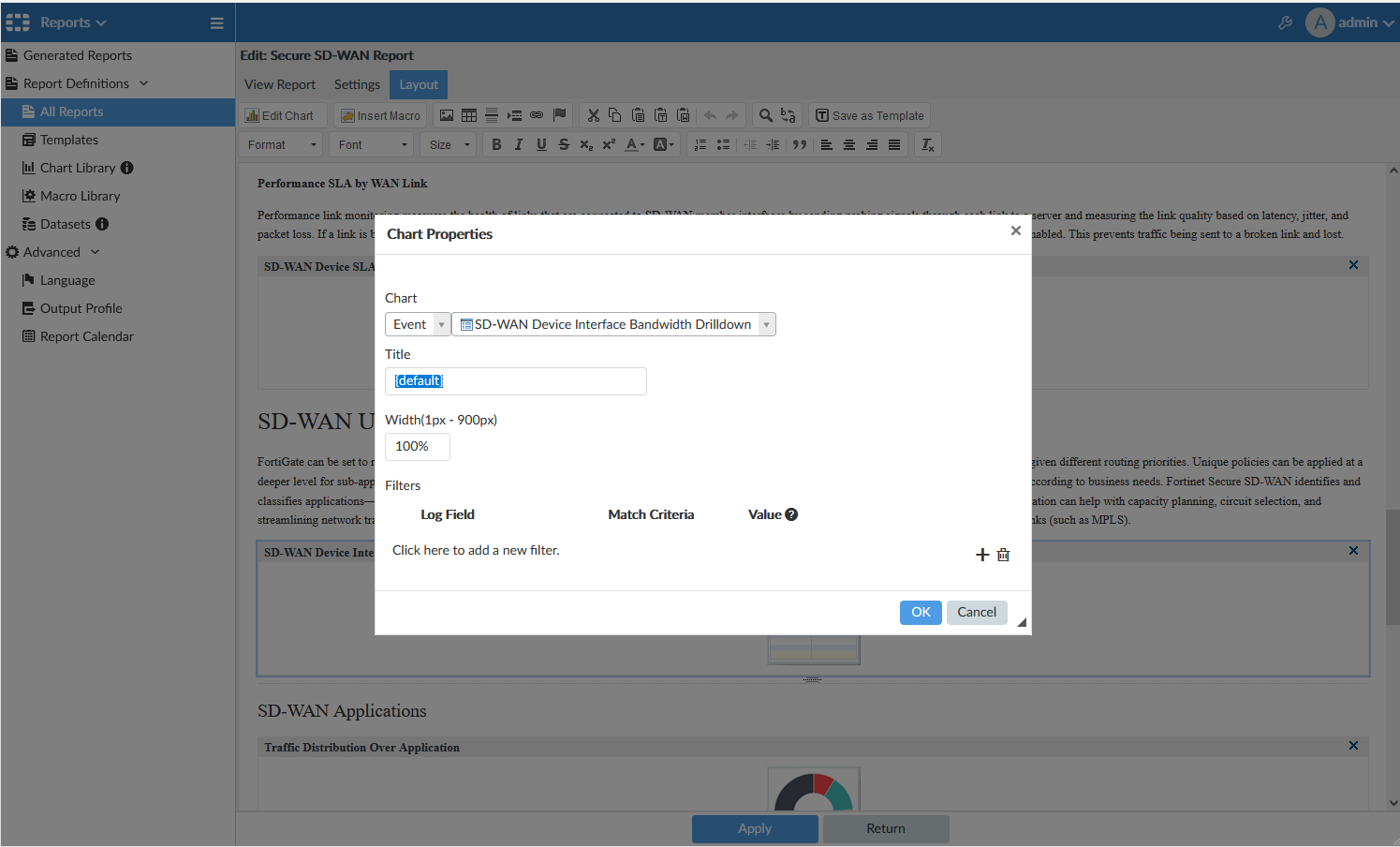Click Paste as plain text icon
Viewport: 1400px width, 847px height.
click(x=660, y=115)
